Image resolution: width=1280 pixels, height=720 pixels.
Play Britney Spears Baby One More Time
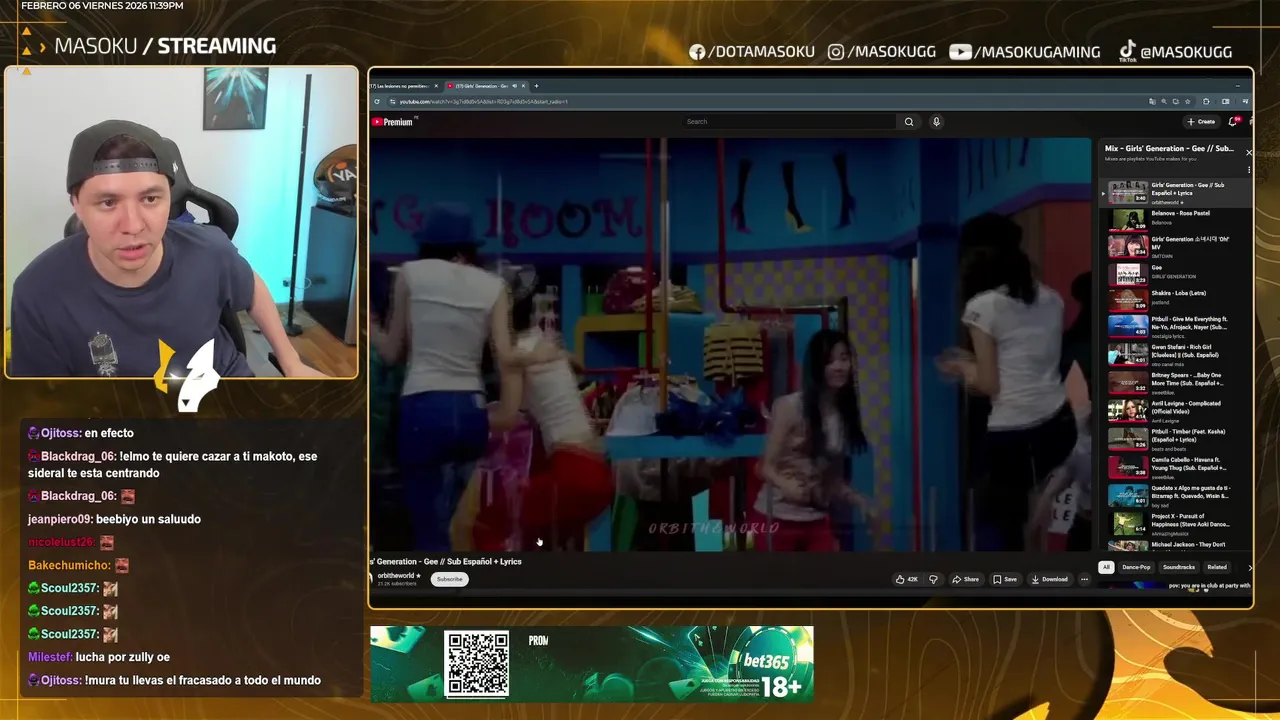coord(1178,381)
